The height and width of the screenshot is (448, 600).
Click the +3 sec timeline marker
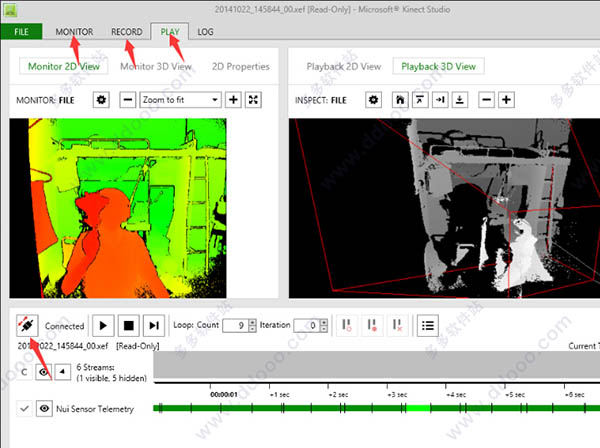point(397,394)
